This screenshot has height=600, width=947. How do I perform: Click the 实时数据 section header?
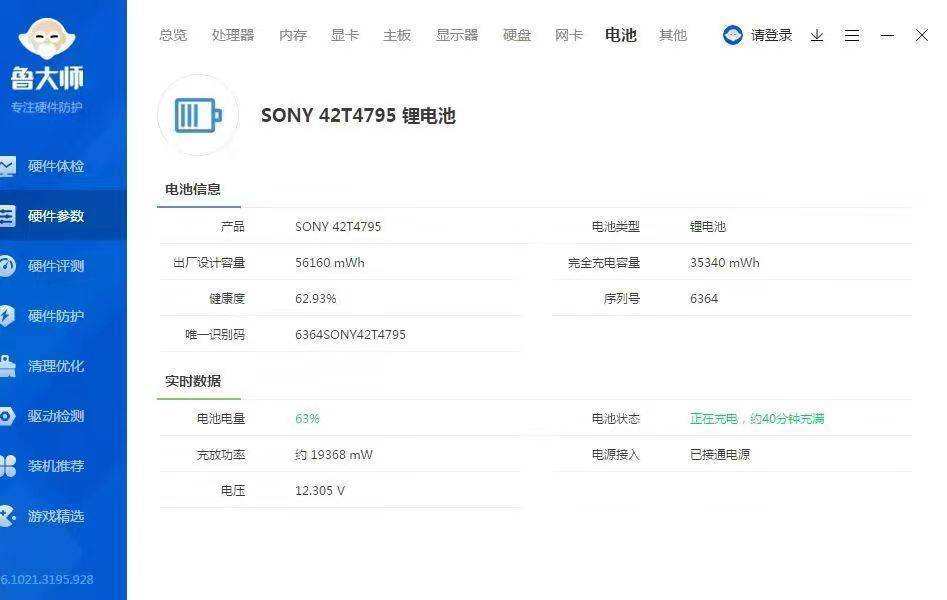[193, 381]
